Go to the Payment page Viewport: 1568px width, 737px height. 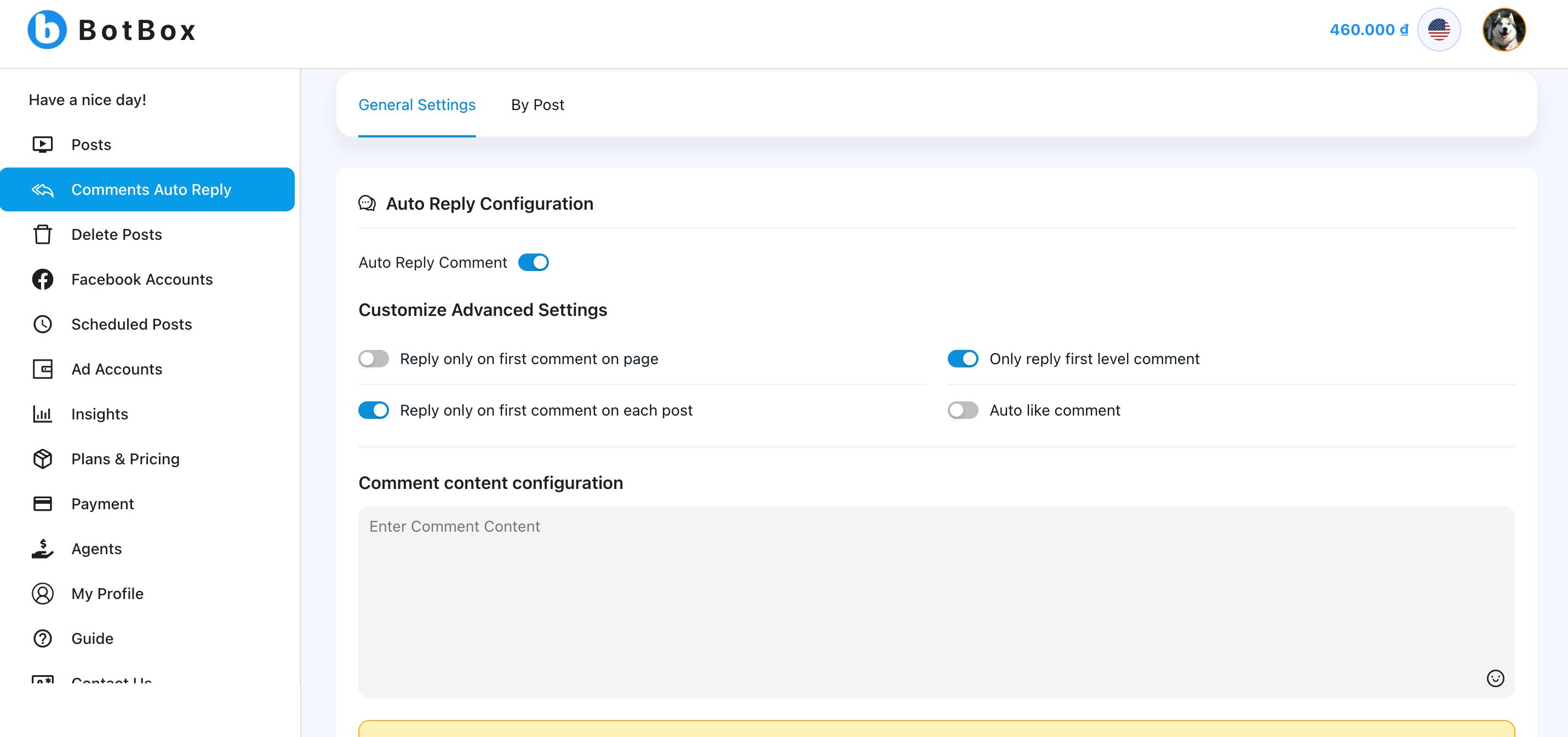point(147,504)
